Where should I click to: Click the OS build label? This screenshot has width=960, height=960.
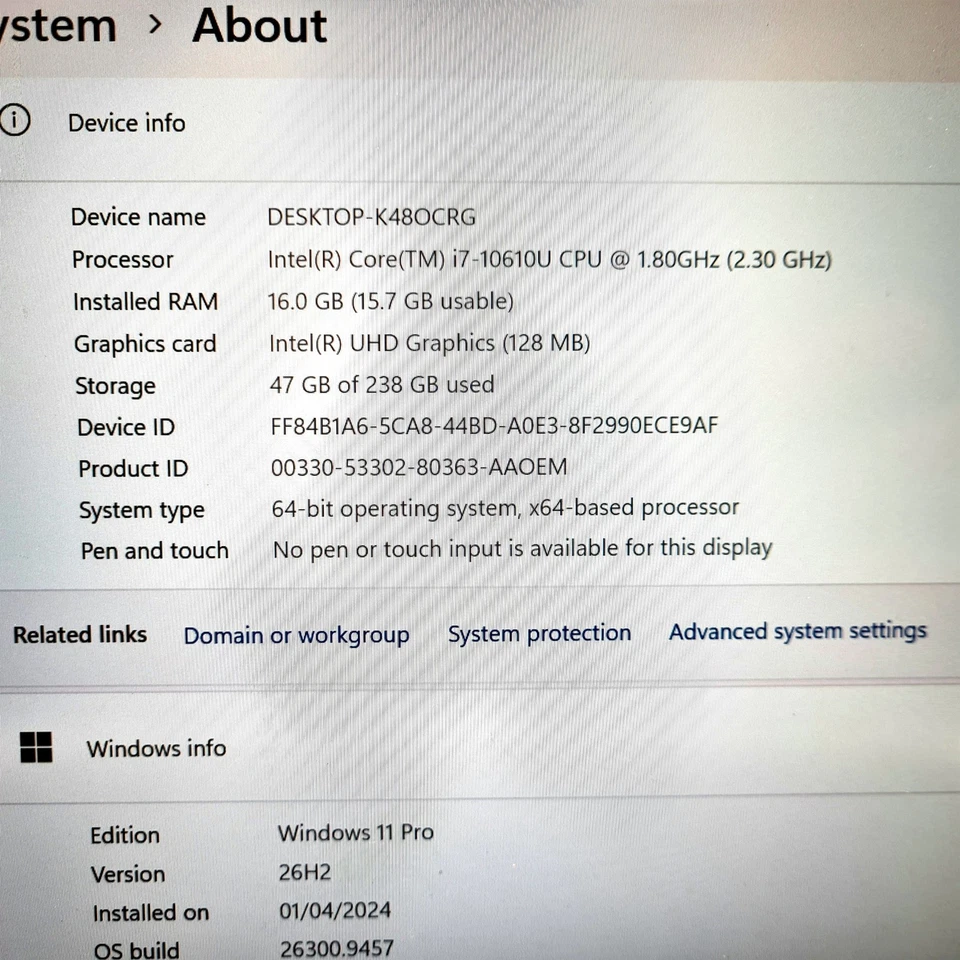tap(136, 950)
